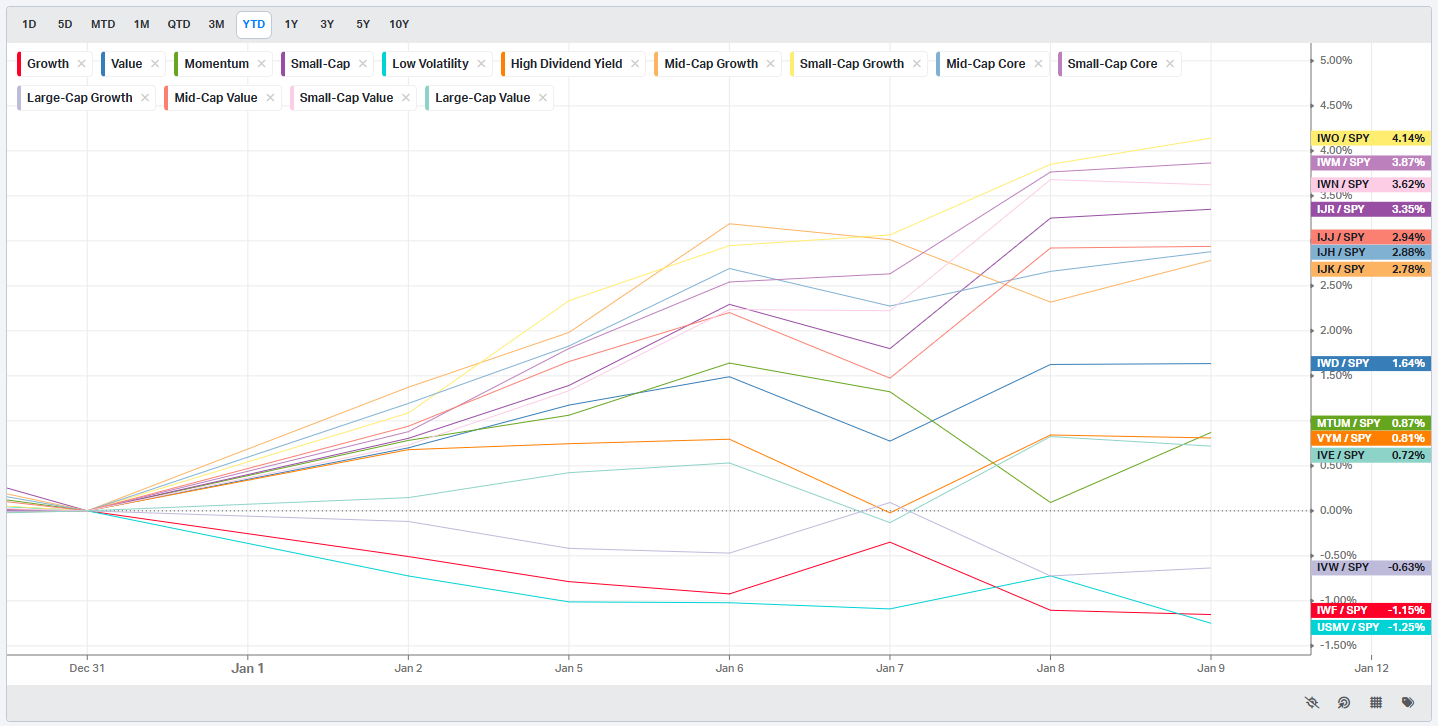Screen dimensions: 1438x726
Task: Remove the Small-Cap Core chip
Action: click(x=1170, y=64)
